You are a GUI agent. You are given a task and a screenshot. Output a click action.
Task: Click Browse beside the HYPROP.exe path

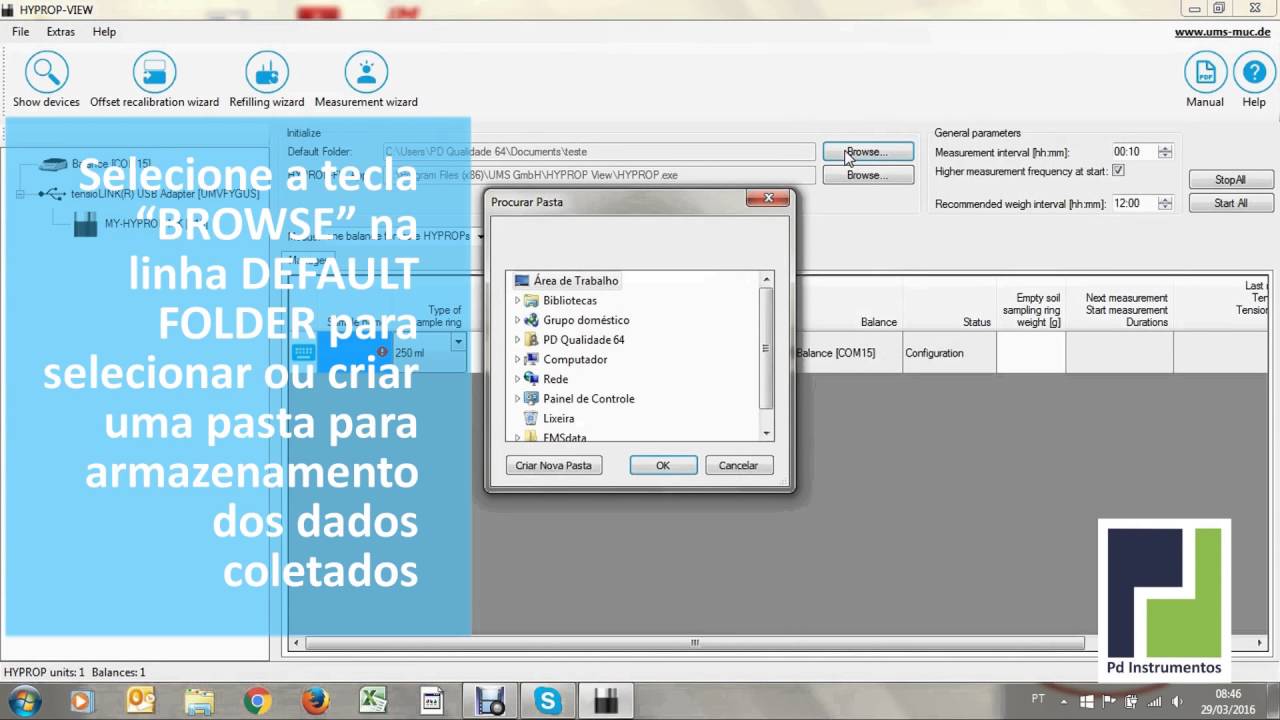(868, 175)
